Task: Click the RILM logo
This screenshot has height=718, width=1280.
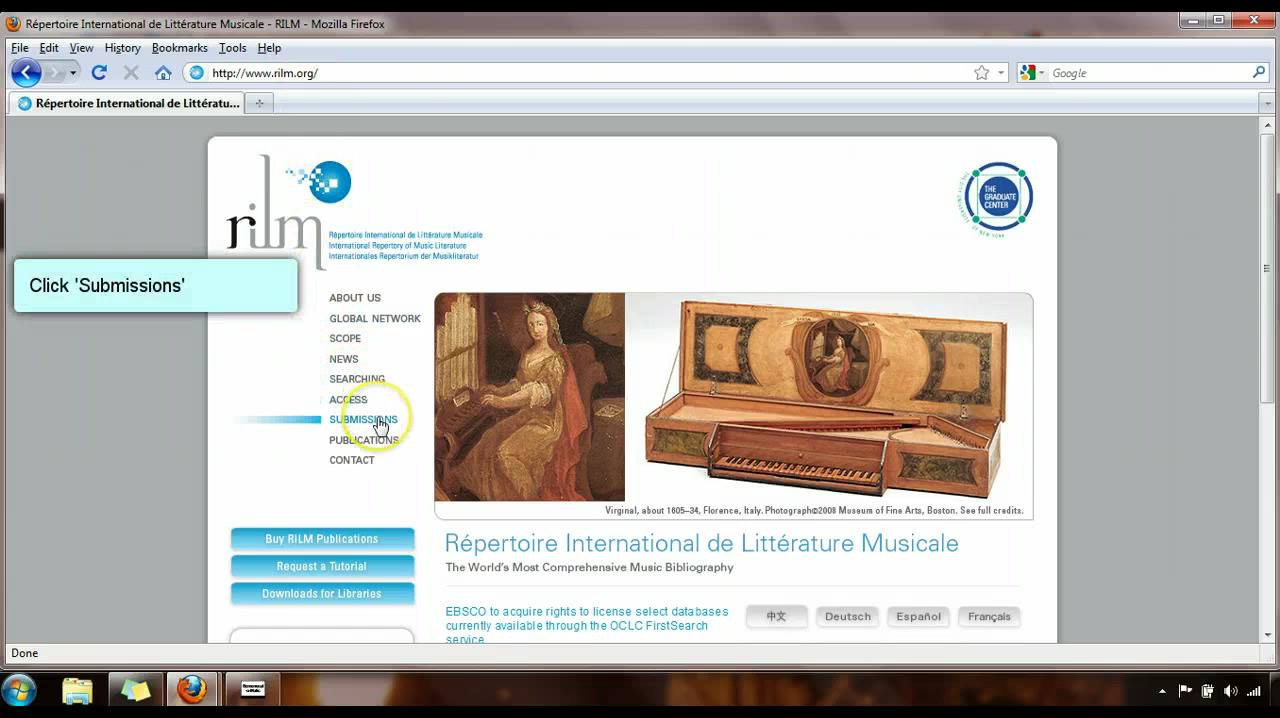Action: coord(289,210)
